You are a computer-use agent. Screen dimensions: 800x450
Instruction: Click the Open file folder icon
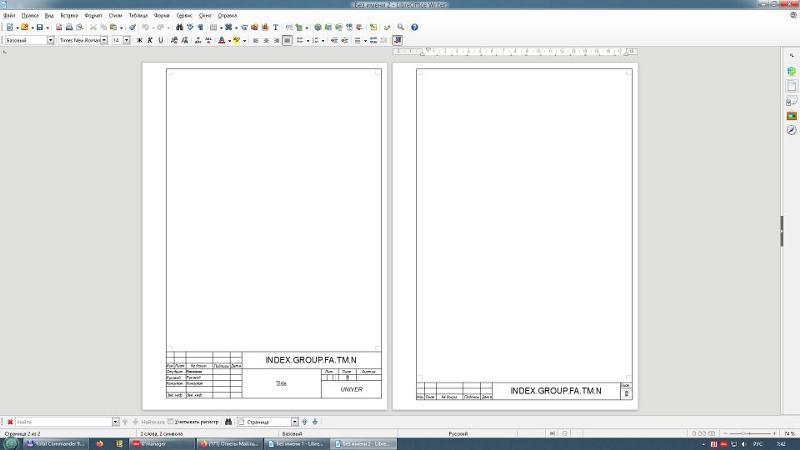(24, 27)
